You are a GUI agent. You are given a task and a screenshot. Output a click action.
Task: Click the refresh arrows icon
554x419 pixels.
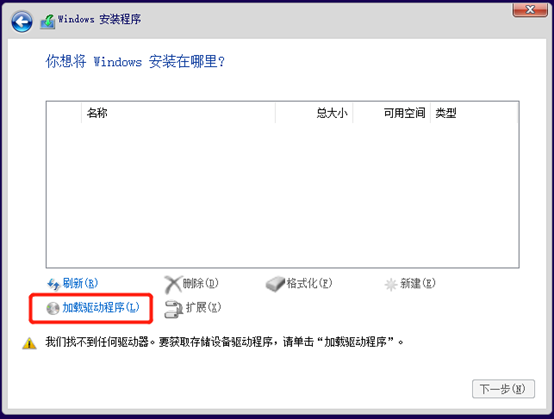click(54, 284)
